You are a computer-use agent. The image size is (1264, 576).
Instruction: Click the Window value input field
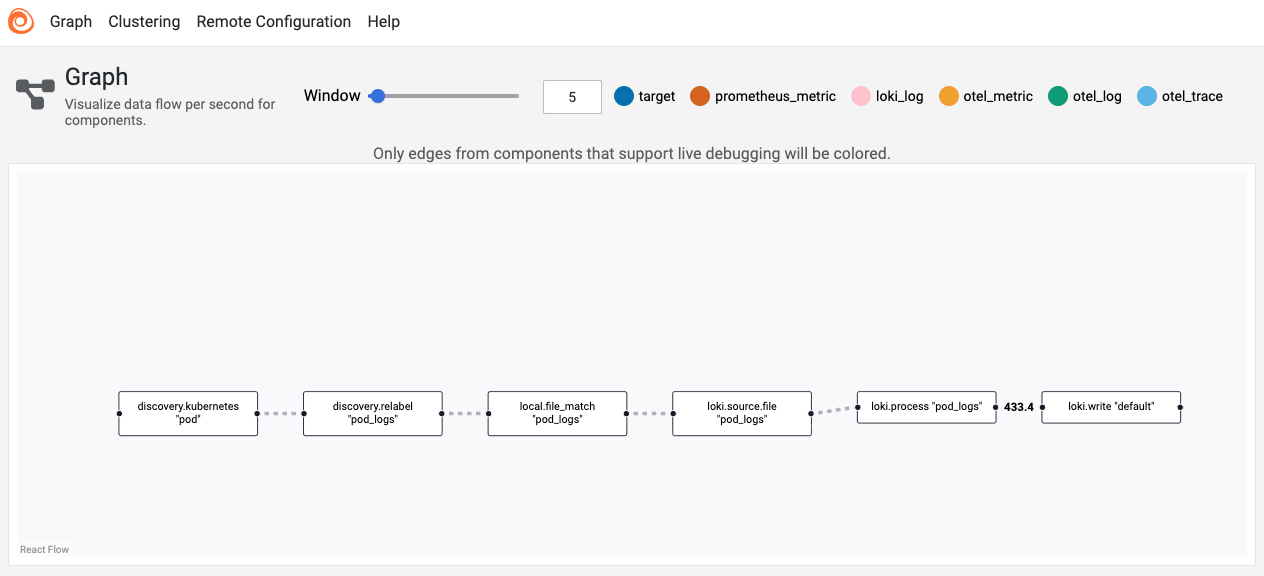(572, 97)
